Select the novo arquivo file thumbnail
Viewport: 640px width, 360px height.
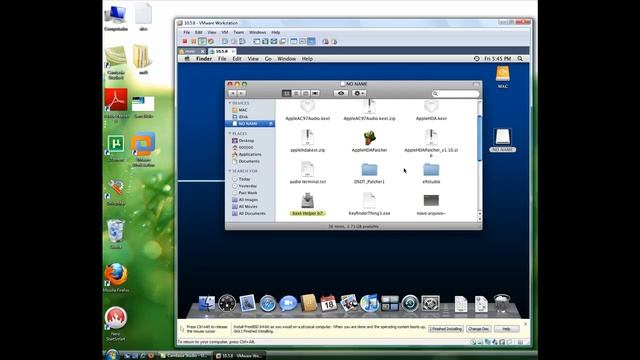tap(431, 200)
